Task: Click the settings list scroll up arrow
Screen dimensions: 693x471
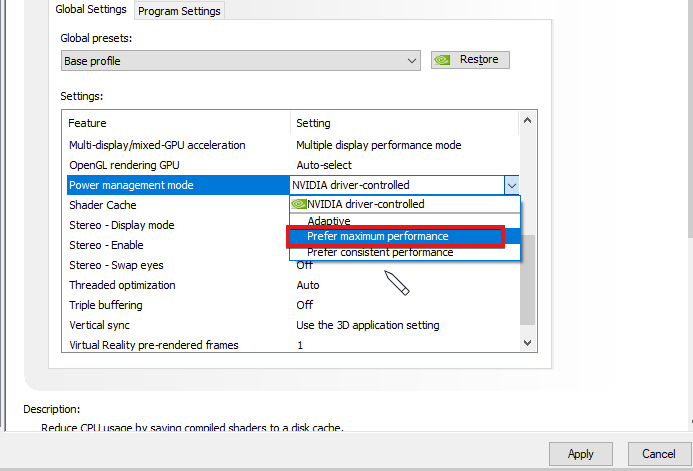Action: click(x=527, y=120)
